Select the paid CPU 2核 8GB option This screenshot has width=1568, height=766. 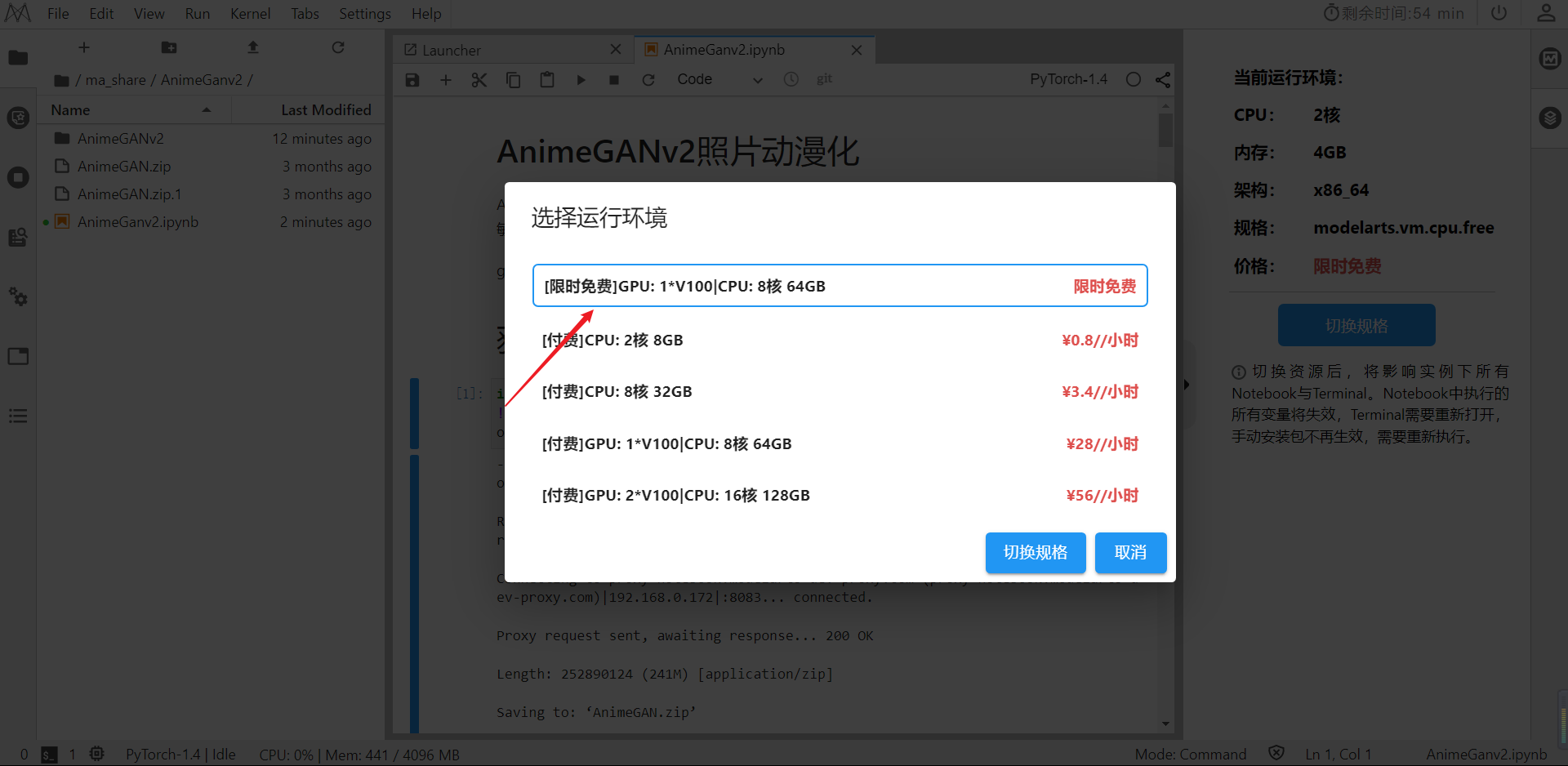840,340
